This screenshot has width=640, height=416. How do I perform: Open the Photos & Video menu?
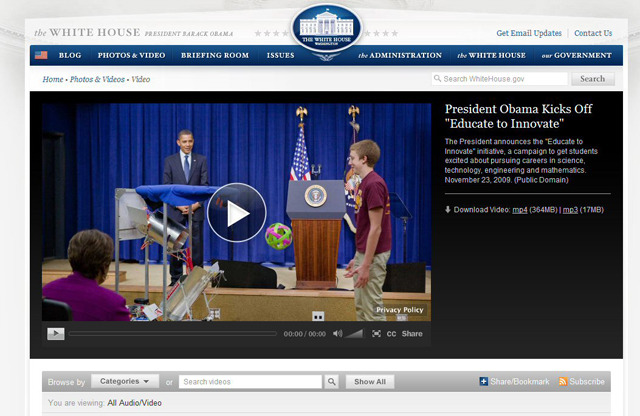(131, 55)
